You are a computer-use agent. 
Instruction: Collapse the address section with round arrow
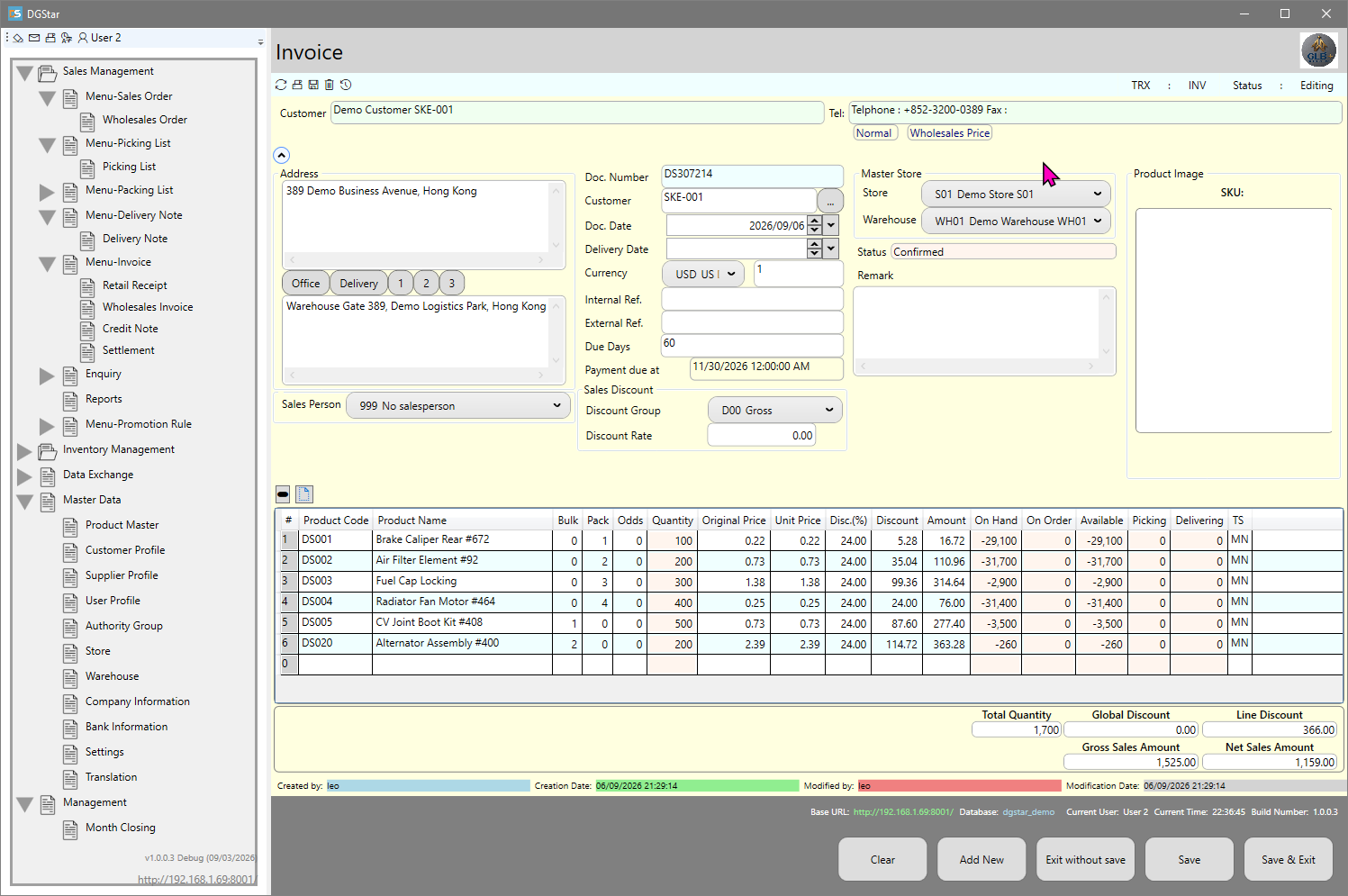pyautogui.click(x=282, y=155)
